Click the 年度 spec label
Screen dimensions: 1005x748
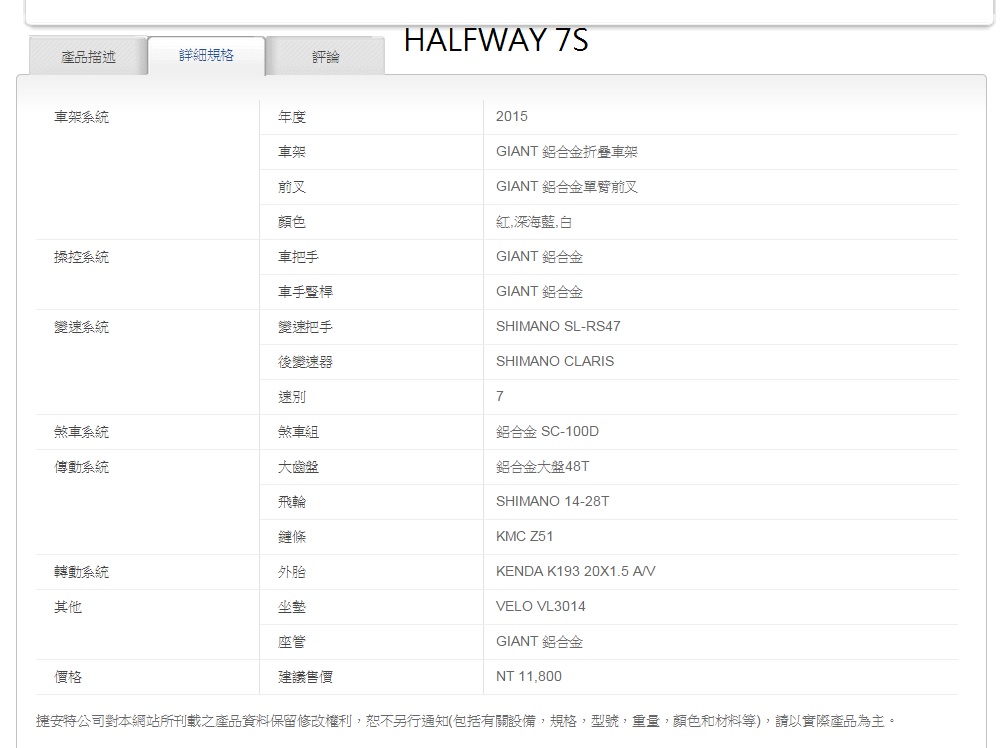292,117
